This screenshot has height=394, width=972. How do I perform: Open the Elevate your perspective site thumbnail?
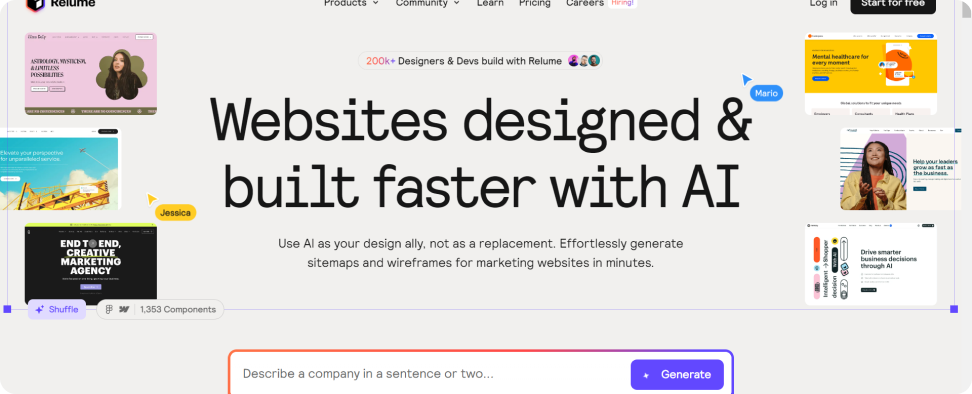(61, 169)
